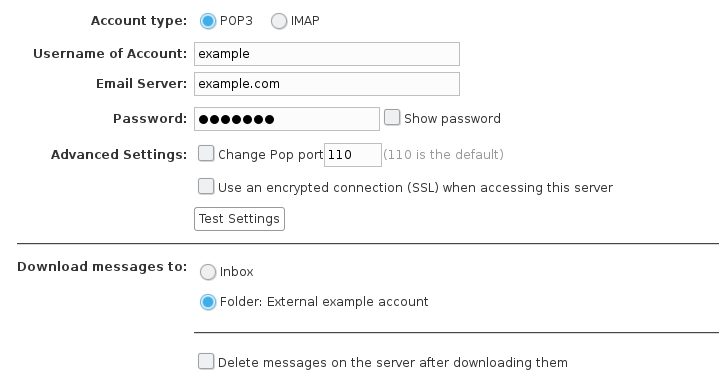
Task: Tick the Change Pop port checkbox
Action: click(x=206, y=154)
